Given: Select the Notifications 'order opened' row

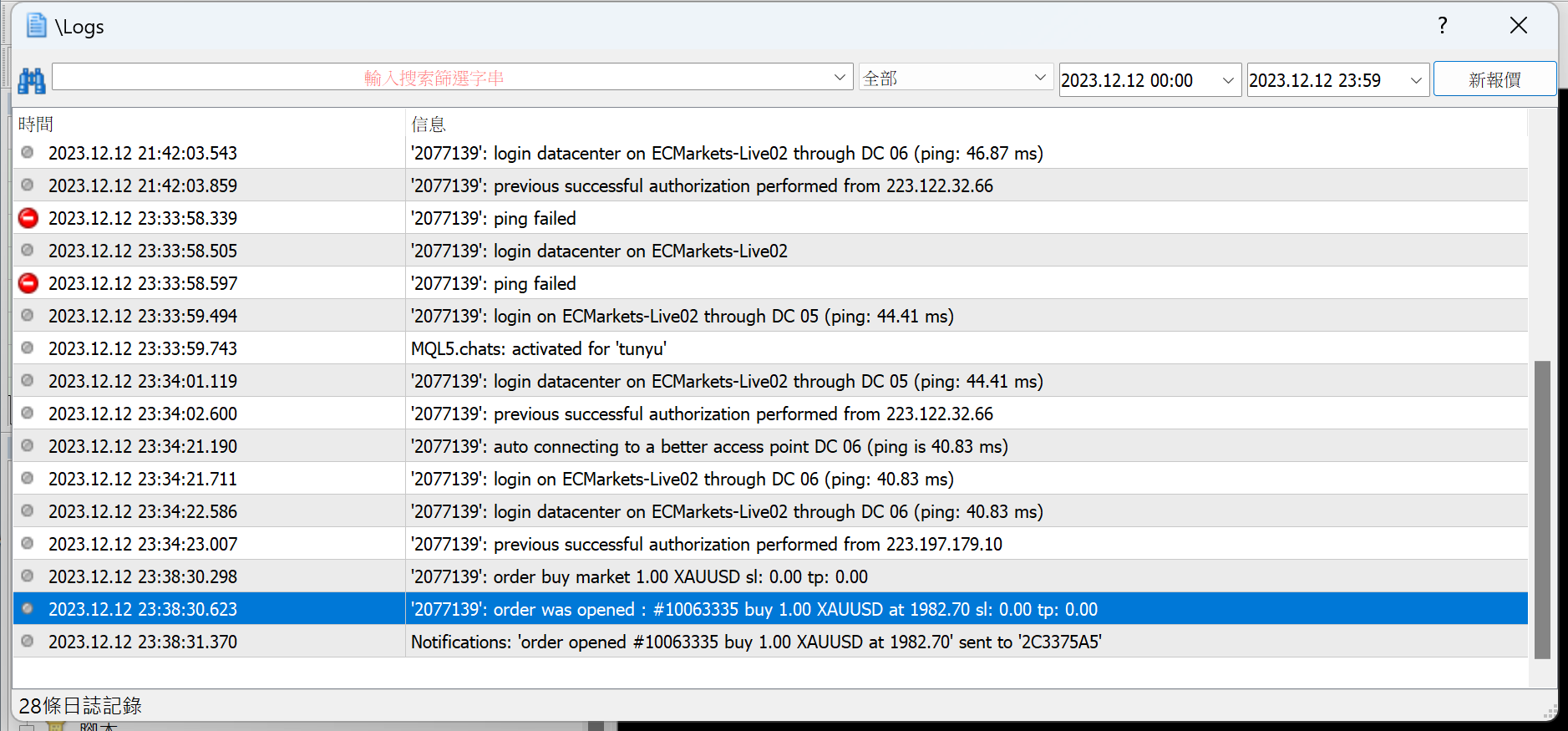Looking at the screenshot, I should pos(770,642).
